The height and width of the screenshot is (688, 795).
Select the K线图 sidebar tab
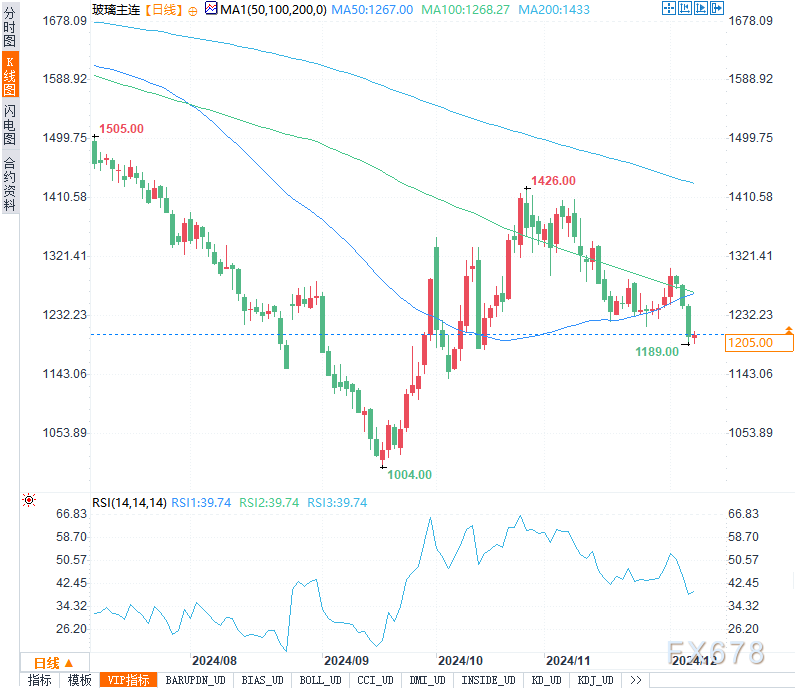pyautogui.click(x=10, y=77)
